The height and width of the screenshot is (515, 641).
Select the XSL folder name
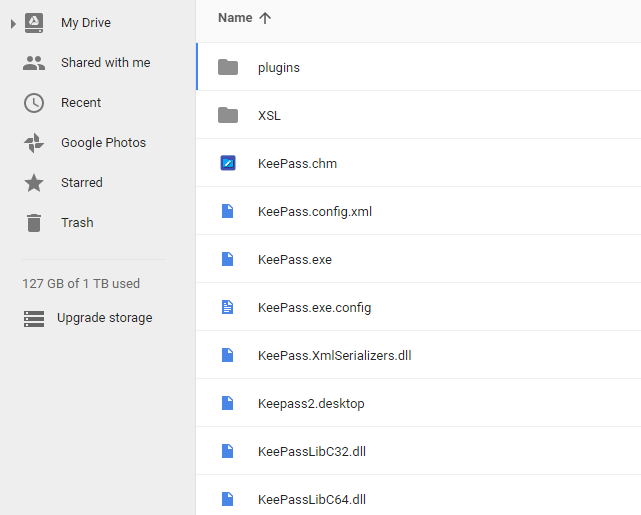click(269, 115)
